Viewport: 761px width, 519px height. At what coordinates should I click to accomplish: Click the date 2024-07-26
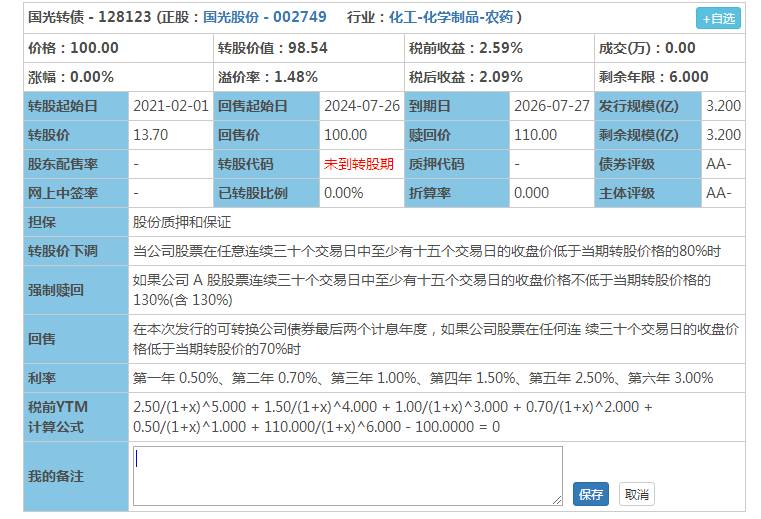(362, 106)
